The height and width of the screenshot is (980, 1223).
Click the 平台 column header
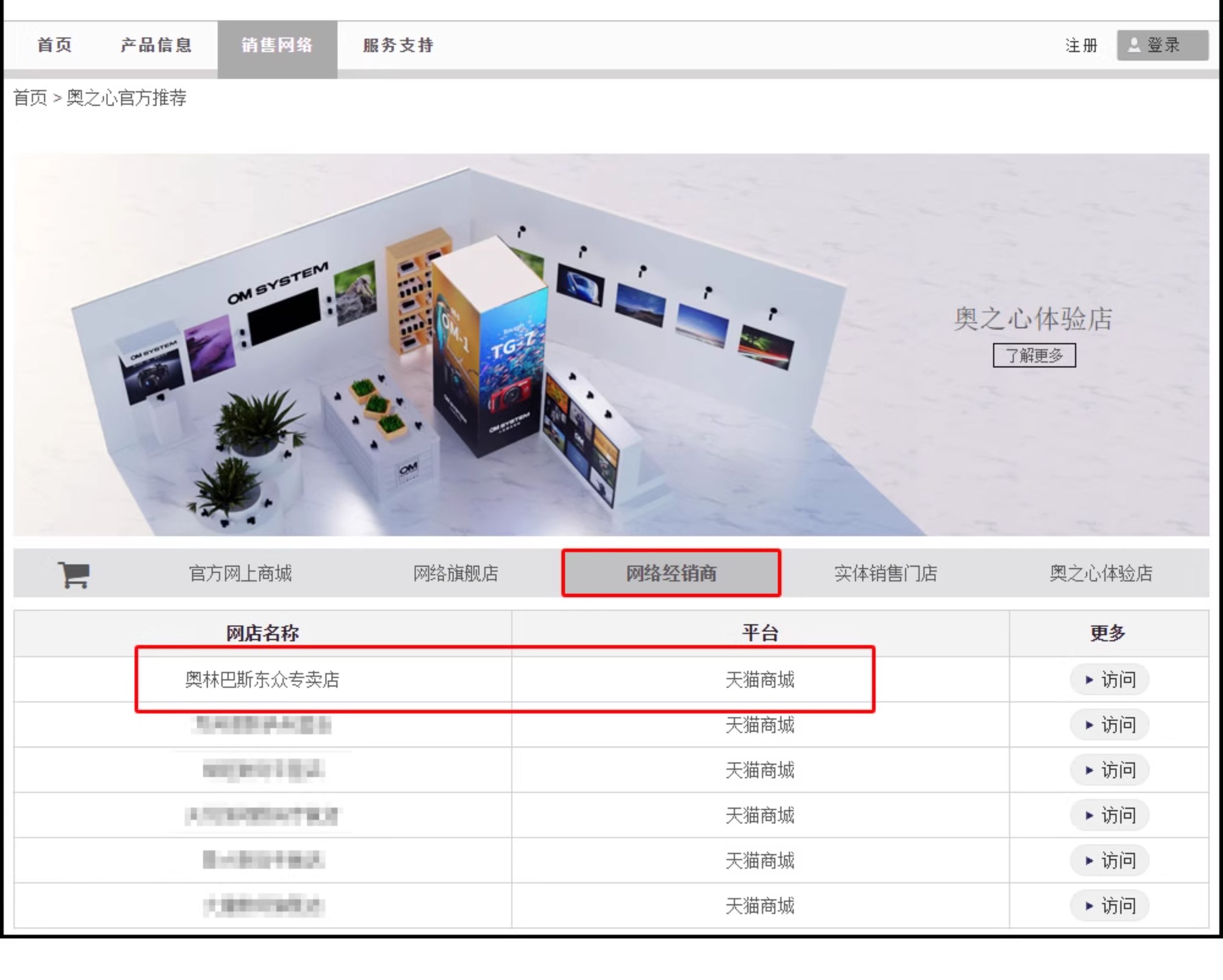point(760,633)
